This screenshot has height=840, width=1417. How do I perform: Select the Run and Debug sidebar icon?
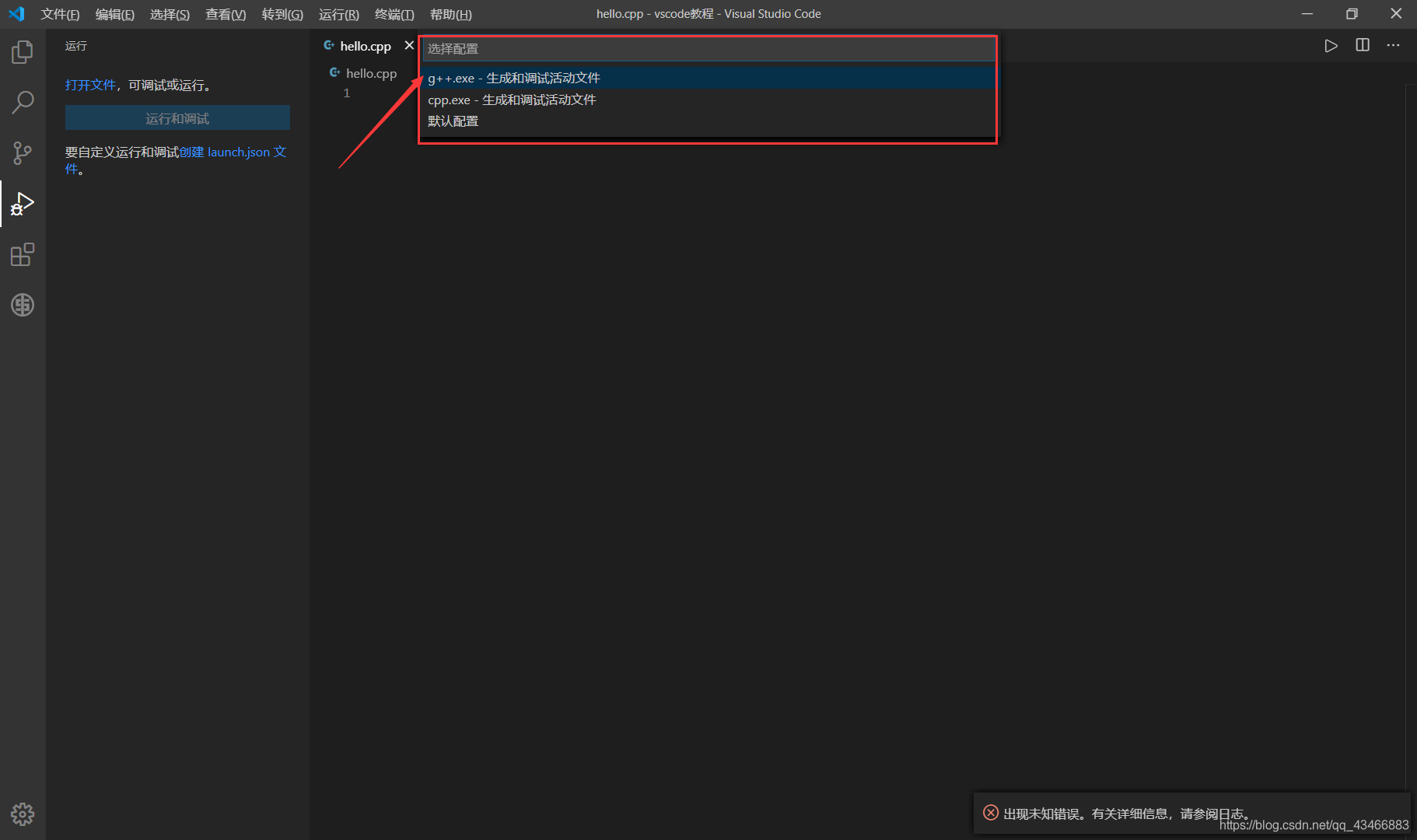pyautogui.click(x=22, y=204)
